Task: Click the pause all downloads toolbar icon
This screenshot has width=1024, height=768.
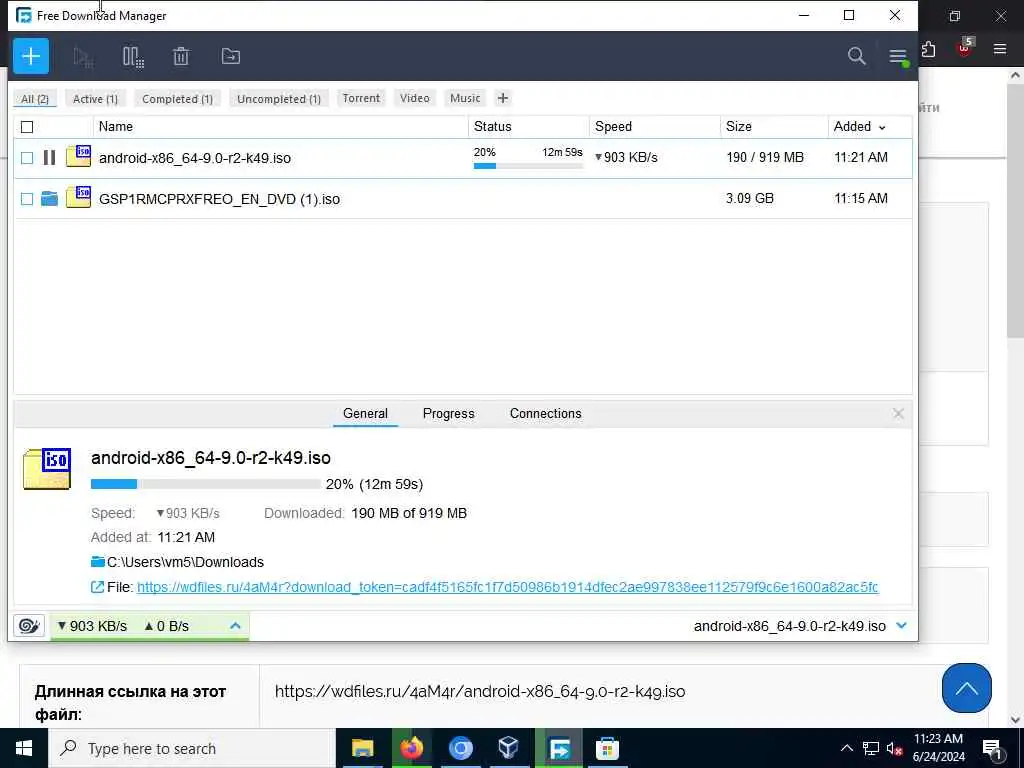Action: coord(133,57)
